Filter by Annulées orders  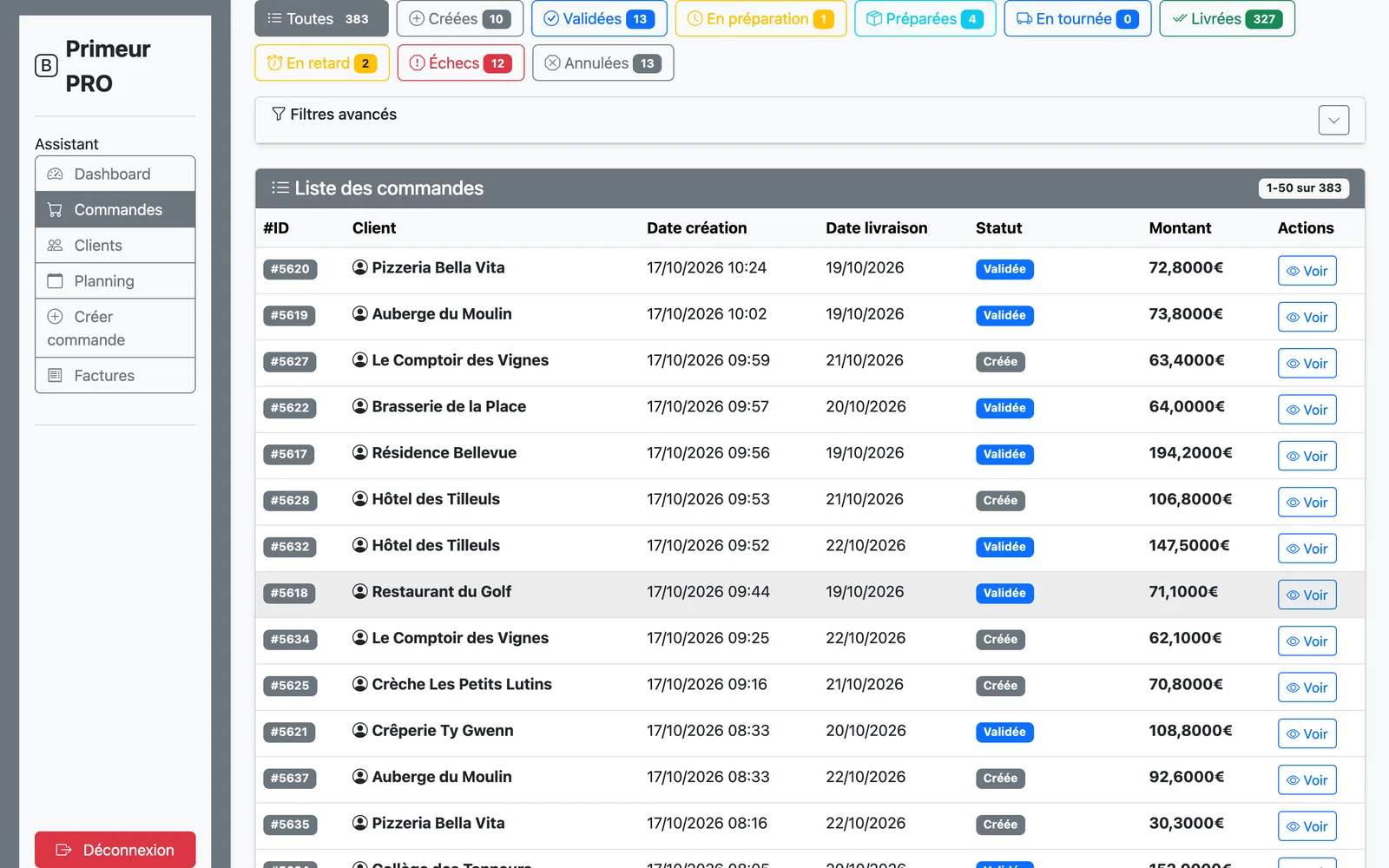point(602,62)
